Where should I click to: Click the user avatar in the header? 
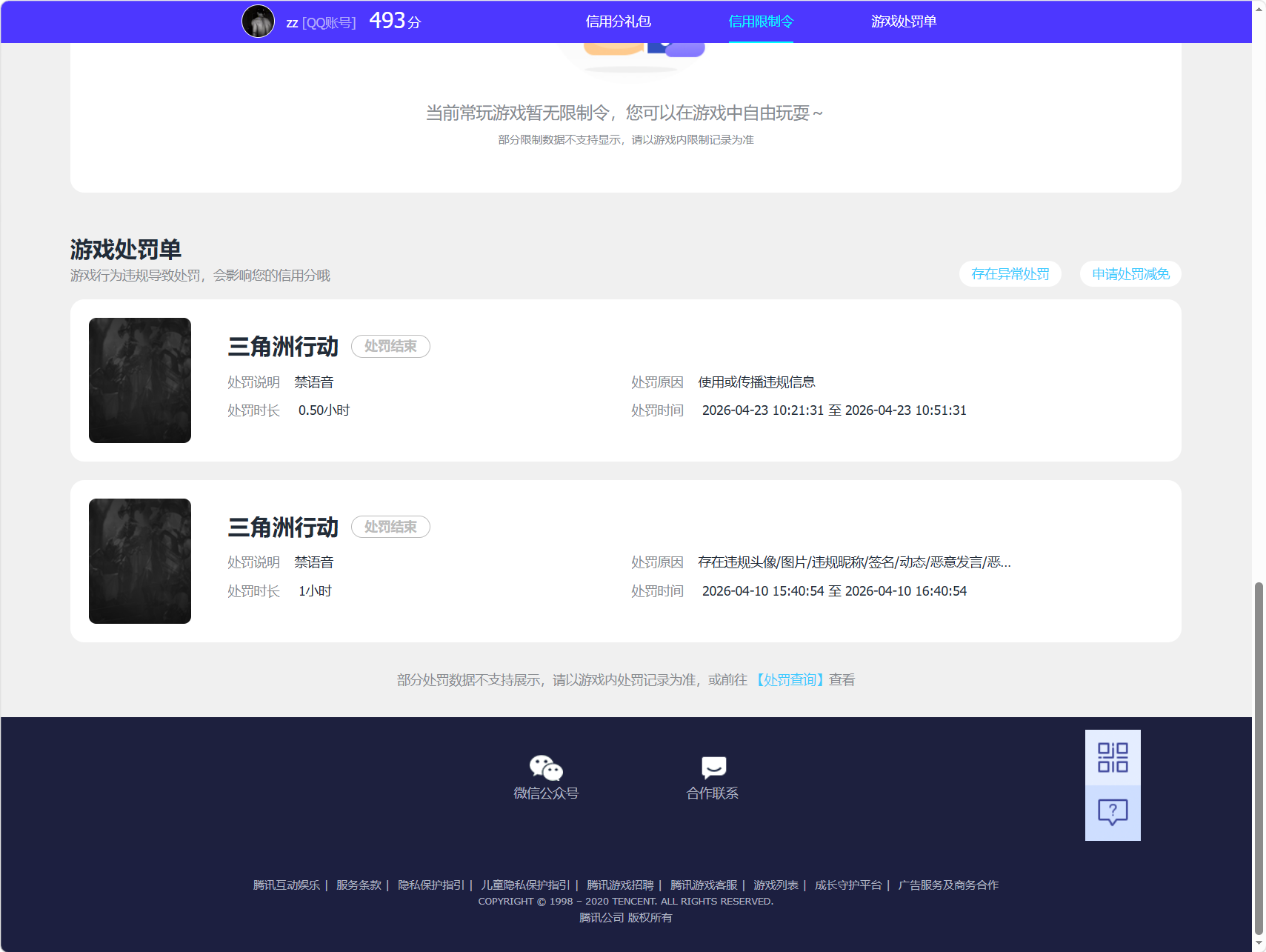pos(258,21)
